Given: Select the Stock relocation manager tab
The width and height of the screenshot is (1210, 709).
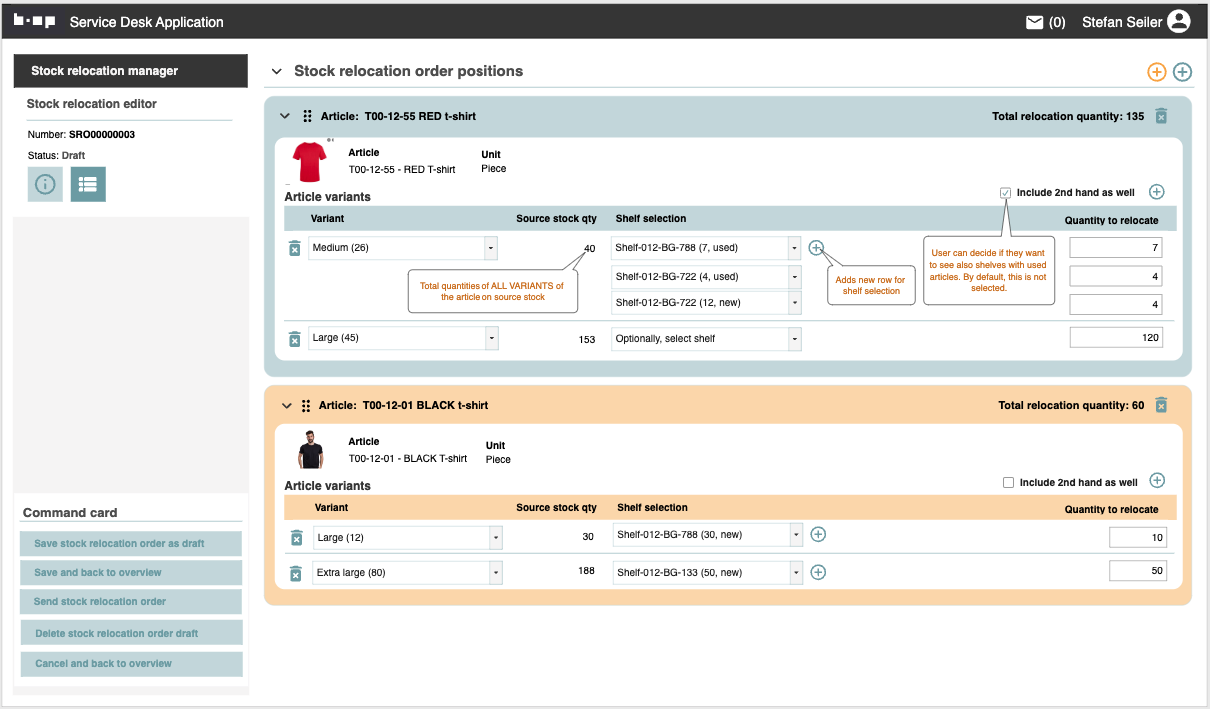Looking at the screenshot, I should pyautogui.click(x=130, y=71).
